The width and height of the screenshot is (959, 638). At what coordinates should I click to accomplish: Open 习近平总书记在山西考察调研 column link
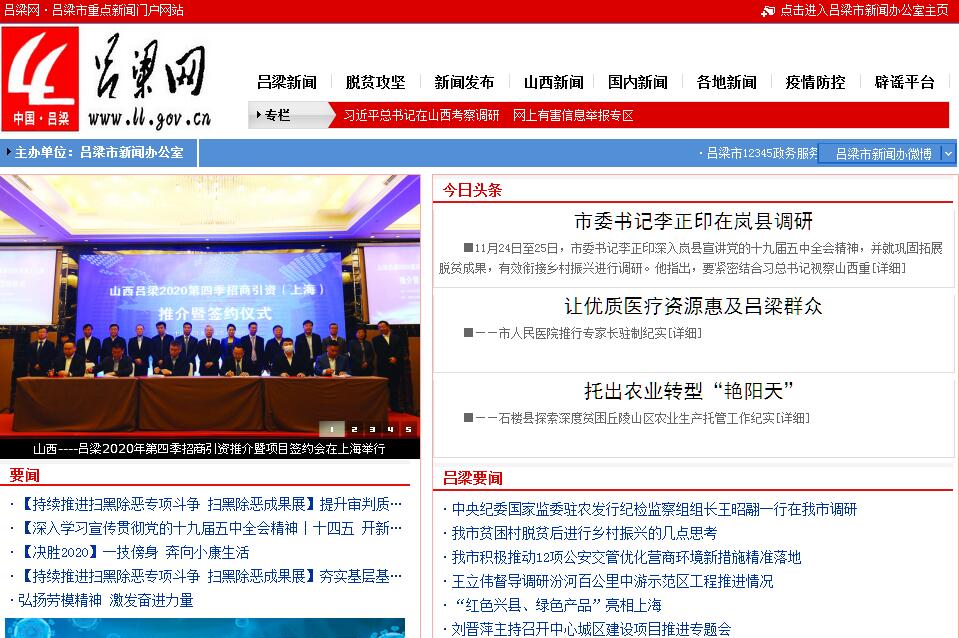click(x=421, y=116)
